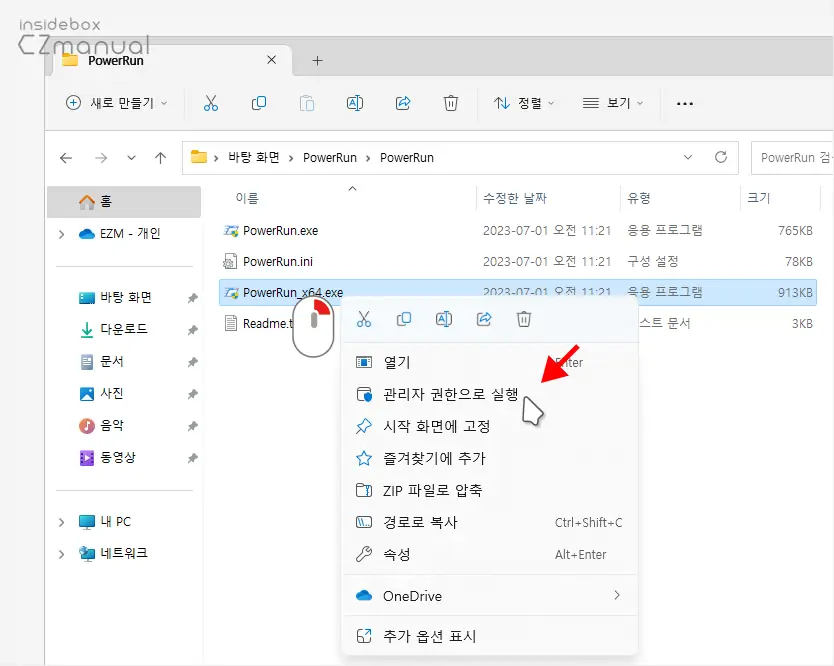Open the 새로 만들기 dropdown
Viewport: 834px width, 666px height.
pos(115,103)
